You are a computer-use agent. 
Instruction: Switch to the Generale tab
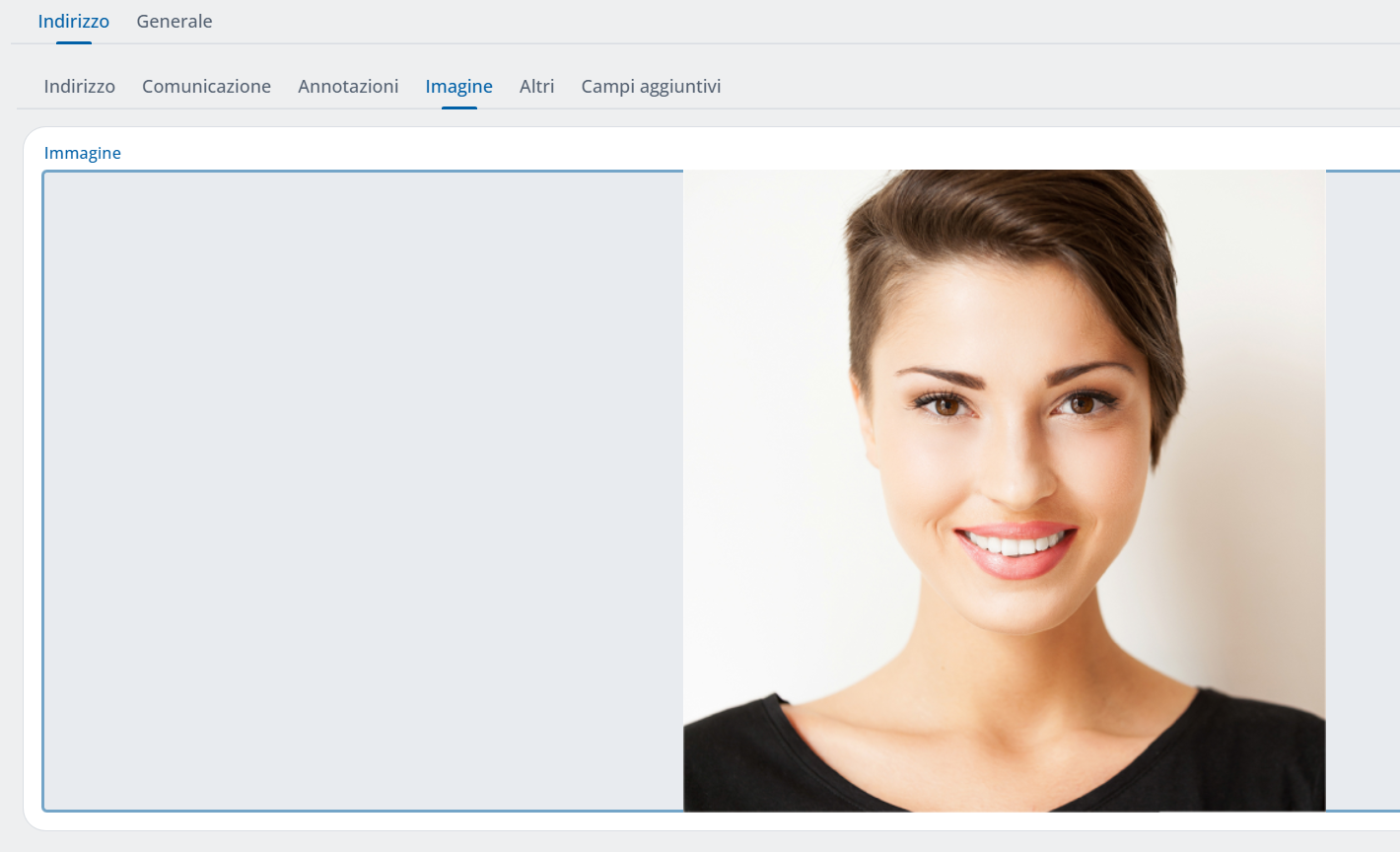tap(175, 21)
